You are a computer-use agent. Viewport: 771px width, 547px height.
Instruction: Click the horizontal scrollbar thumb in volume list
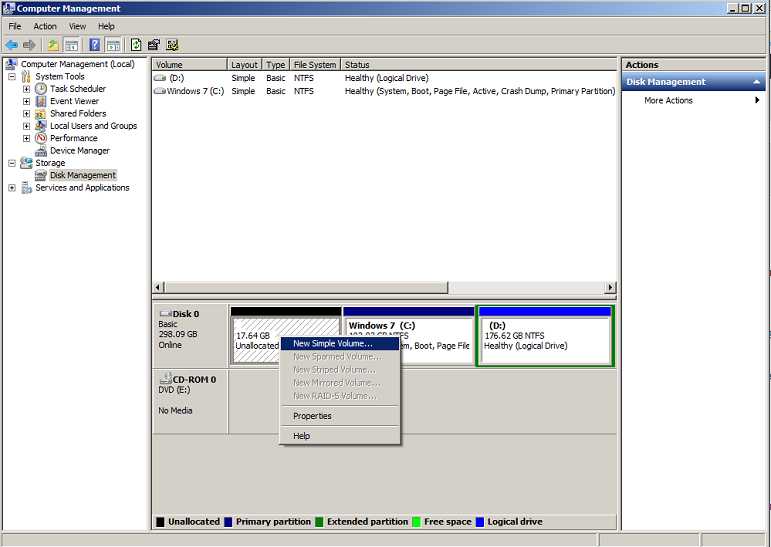[x=306, y=287]
